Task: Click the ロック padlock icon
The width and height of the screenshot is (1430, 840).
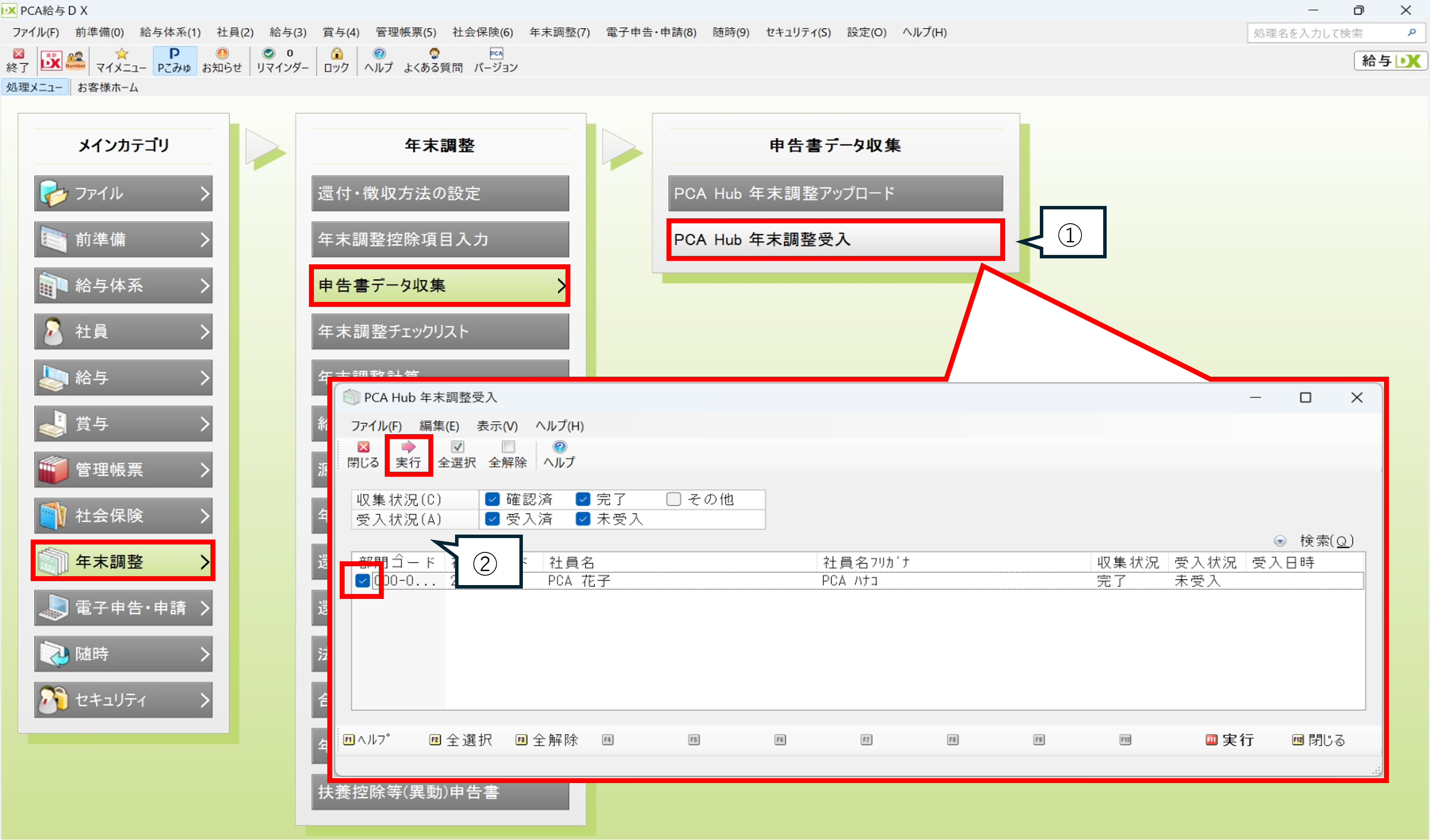Action: click(x=337, y=60)
